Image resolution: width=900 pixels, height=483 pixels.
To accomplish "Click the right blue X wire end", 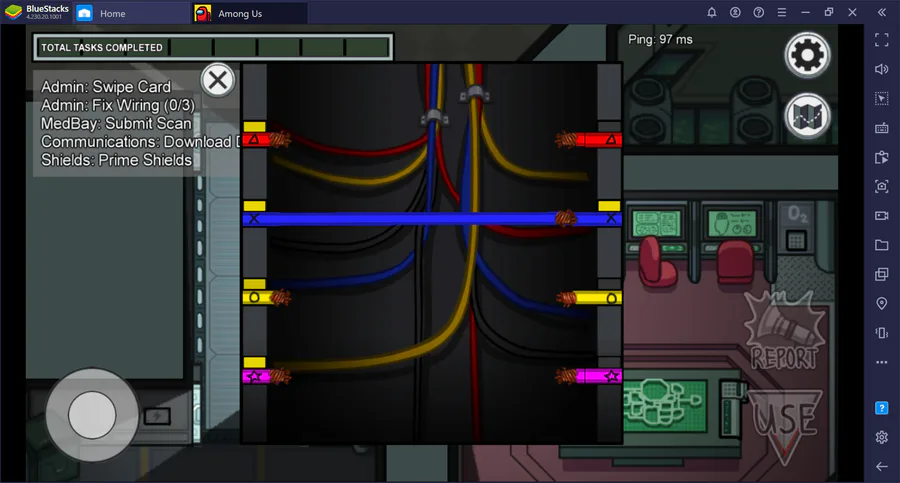I will coord(611,218).
